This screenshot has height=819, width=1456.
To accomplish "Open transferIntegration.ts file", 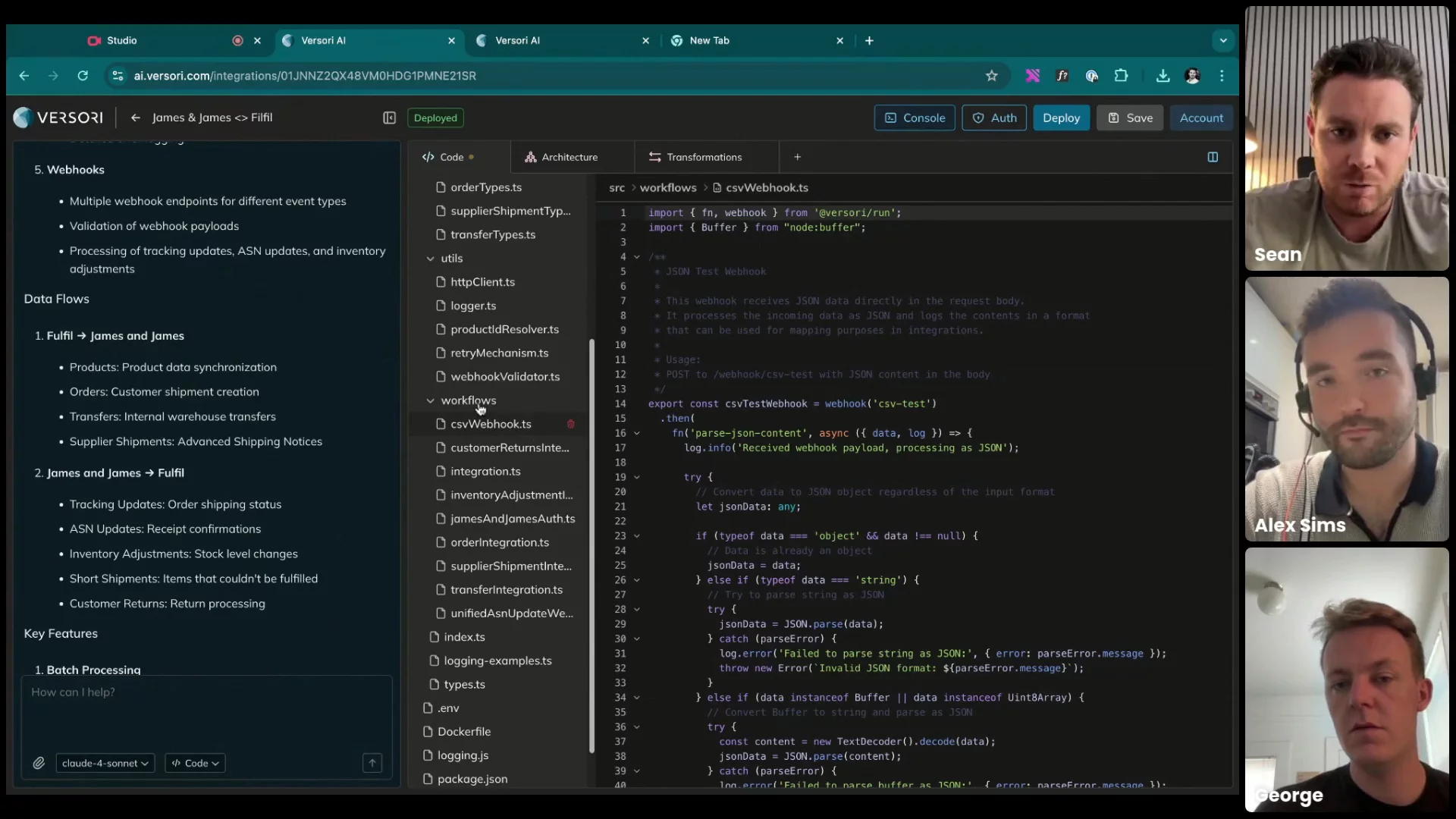I will click(507, 589).
